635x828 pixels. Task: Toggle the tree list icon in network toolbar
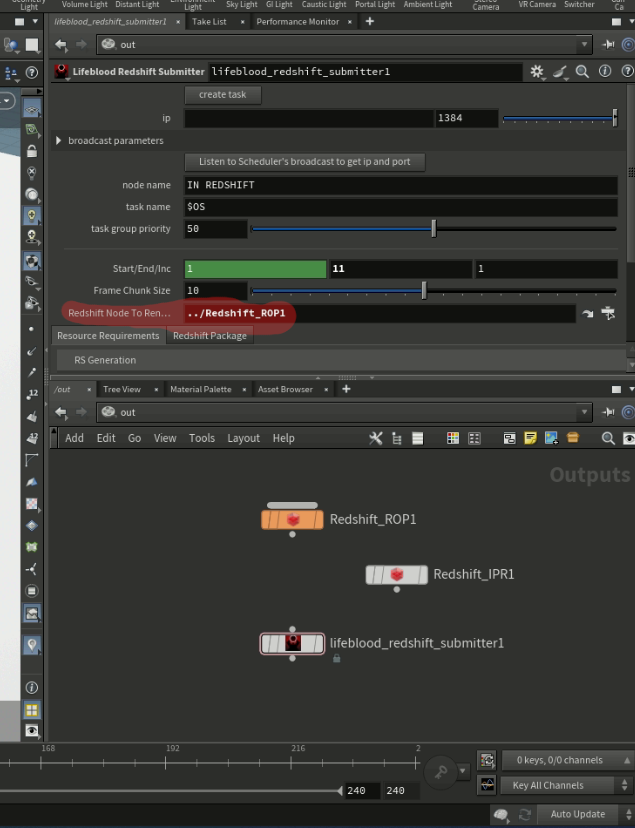click(396, 438)
